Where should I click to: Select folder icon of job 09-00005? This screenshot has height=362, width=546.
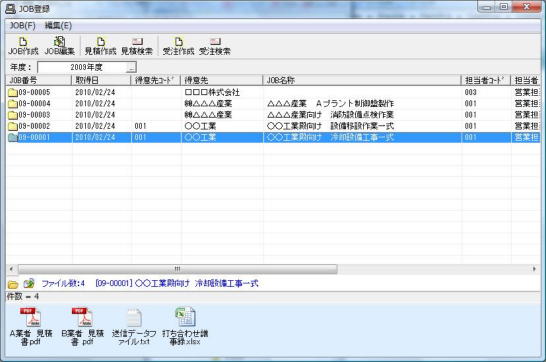point(13,92)
